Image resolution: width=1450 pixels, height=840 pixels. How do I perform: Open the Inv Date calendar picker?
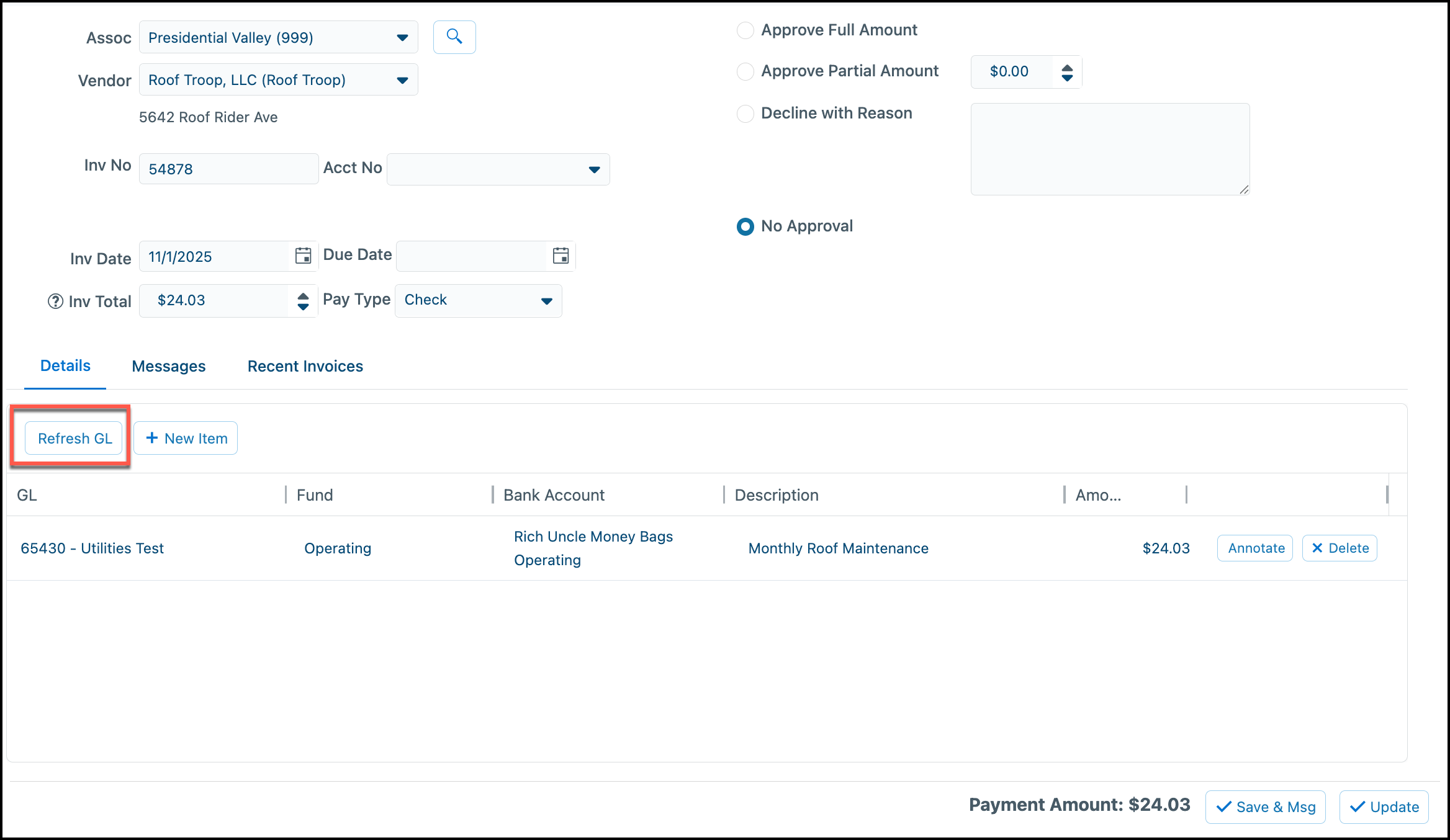click(x=303, y=256)
